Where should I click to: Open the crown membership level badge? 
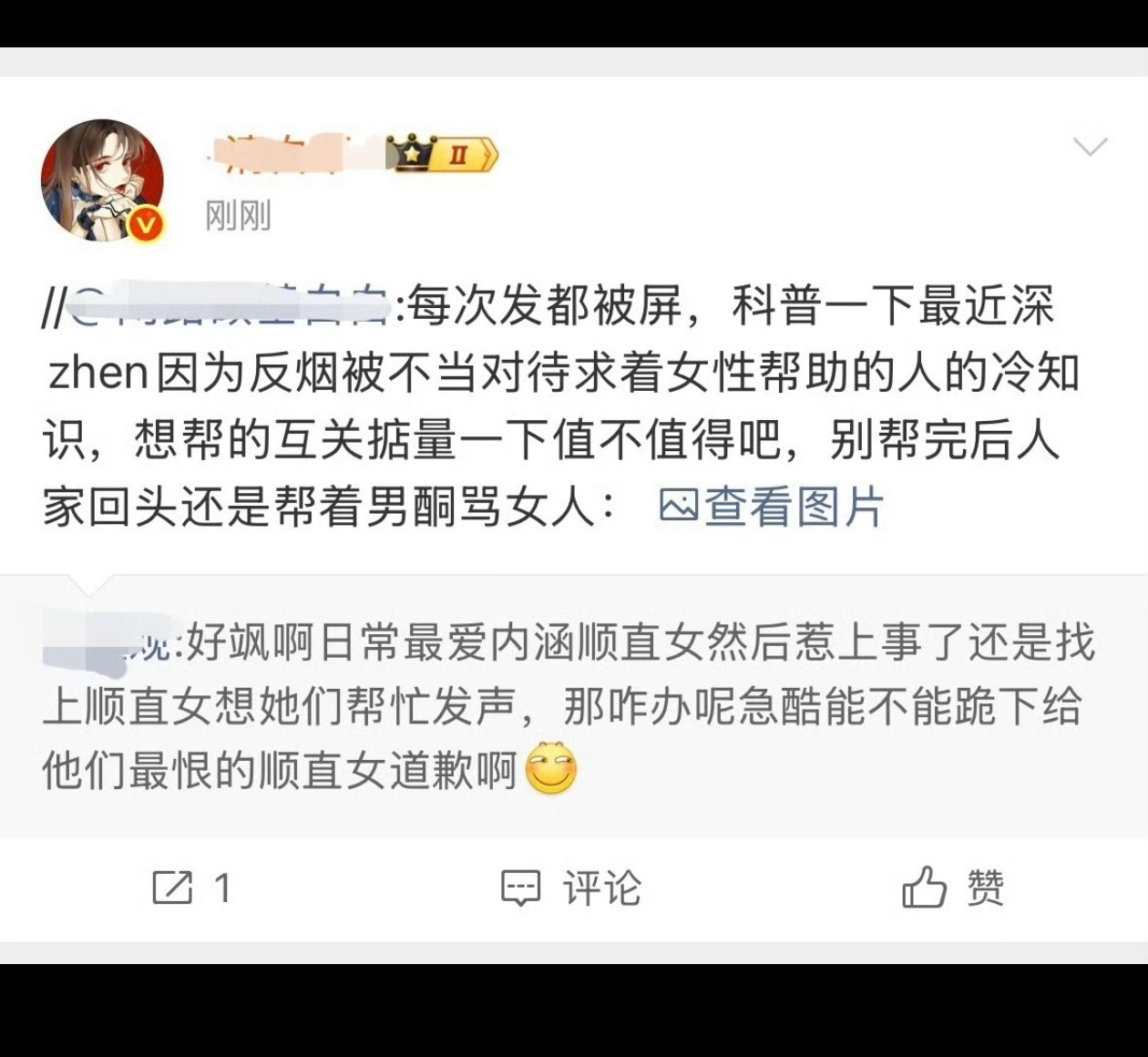(443, 154)
